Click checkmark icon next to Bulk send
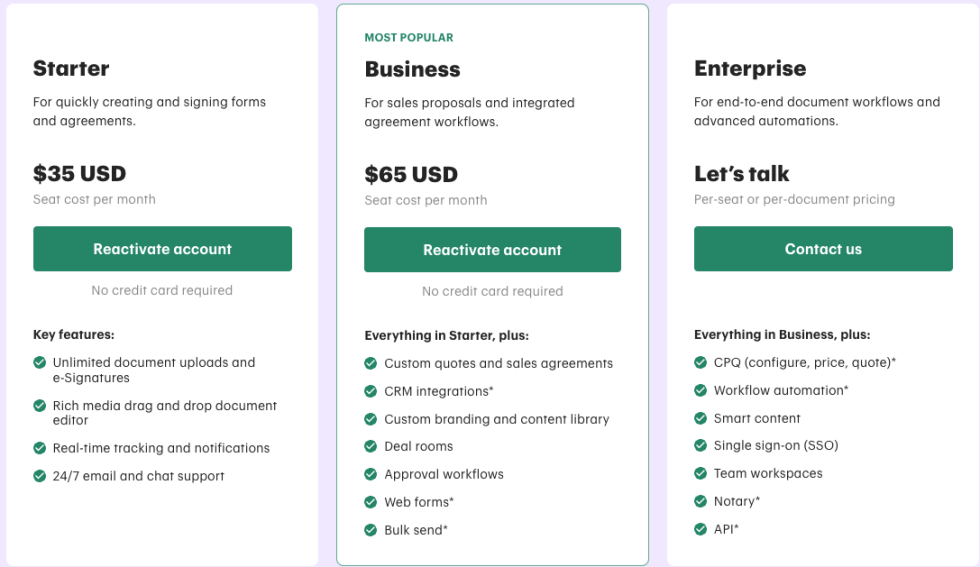This screenshot has height=567, width=980. [x=371, y=530]
